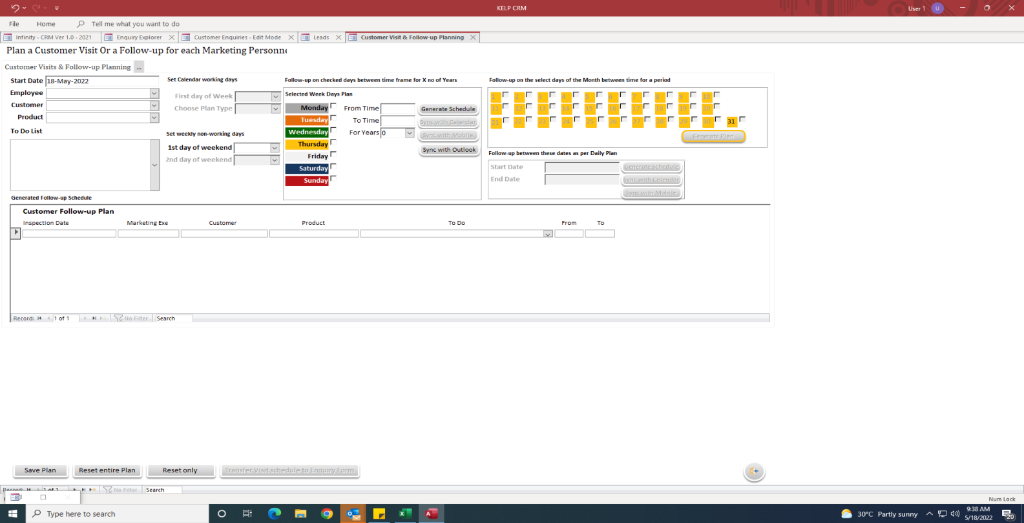1024x523 pixels.
Task: Open the File menu
Action: click(x=14, y=24)
